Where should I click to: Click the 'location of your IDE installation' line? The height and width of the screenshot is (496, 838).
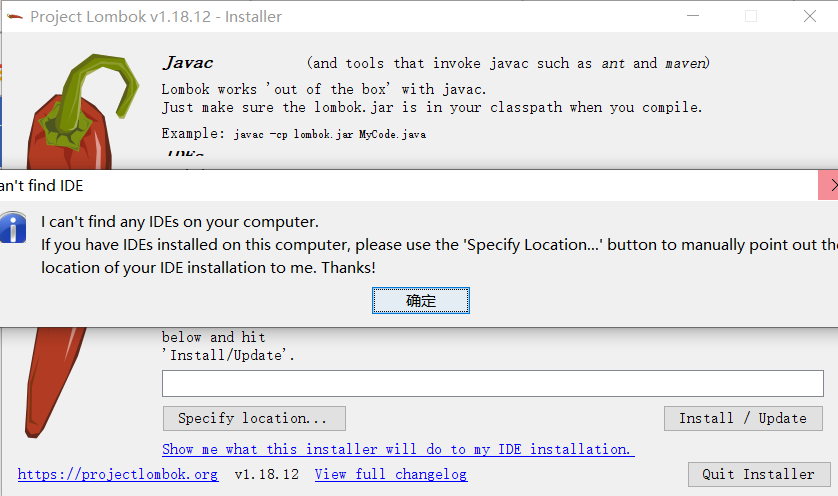point(208,268)
